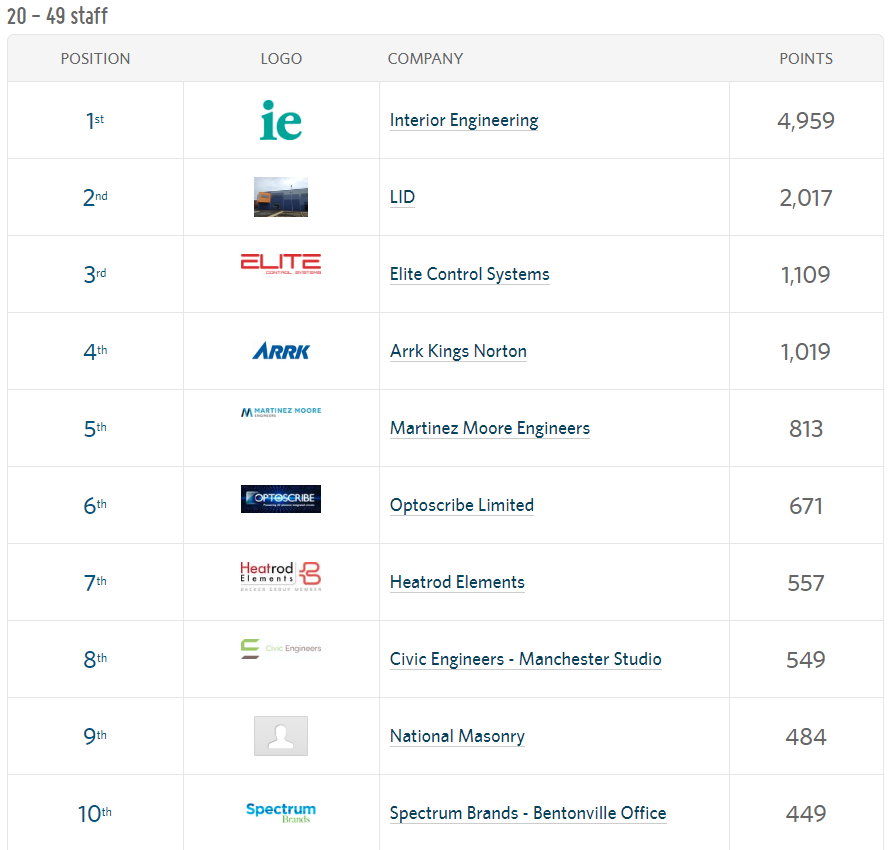Click the 484 points value

(806, 737)
